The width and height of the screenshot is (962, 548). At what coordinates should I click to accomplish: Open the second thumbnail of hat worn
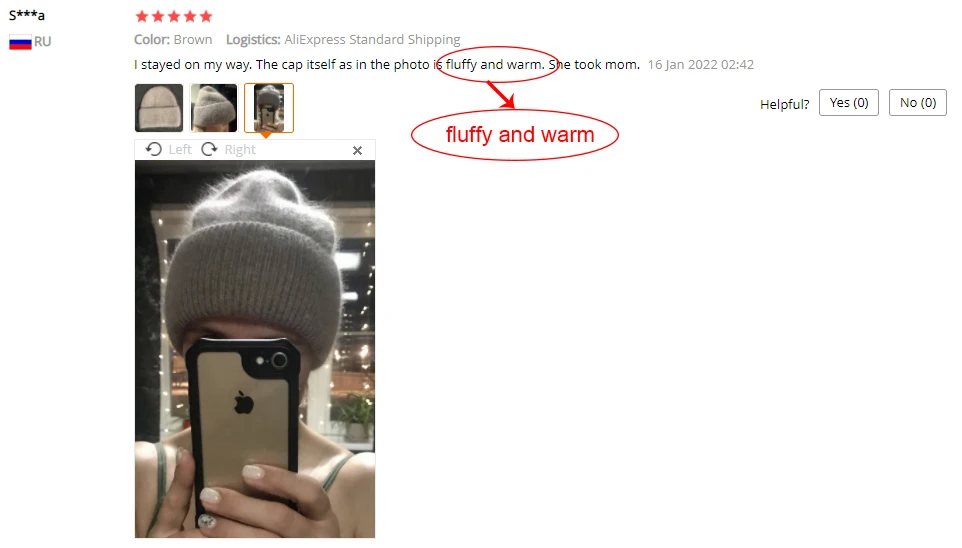pos(214,108)
